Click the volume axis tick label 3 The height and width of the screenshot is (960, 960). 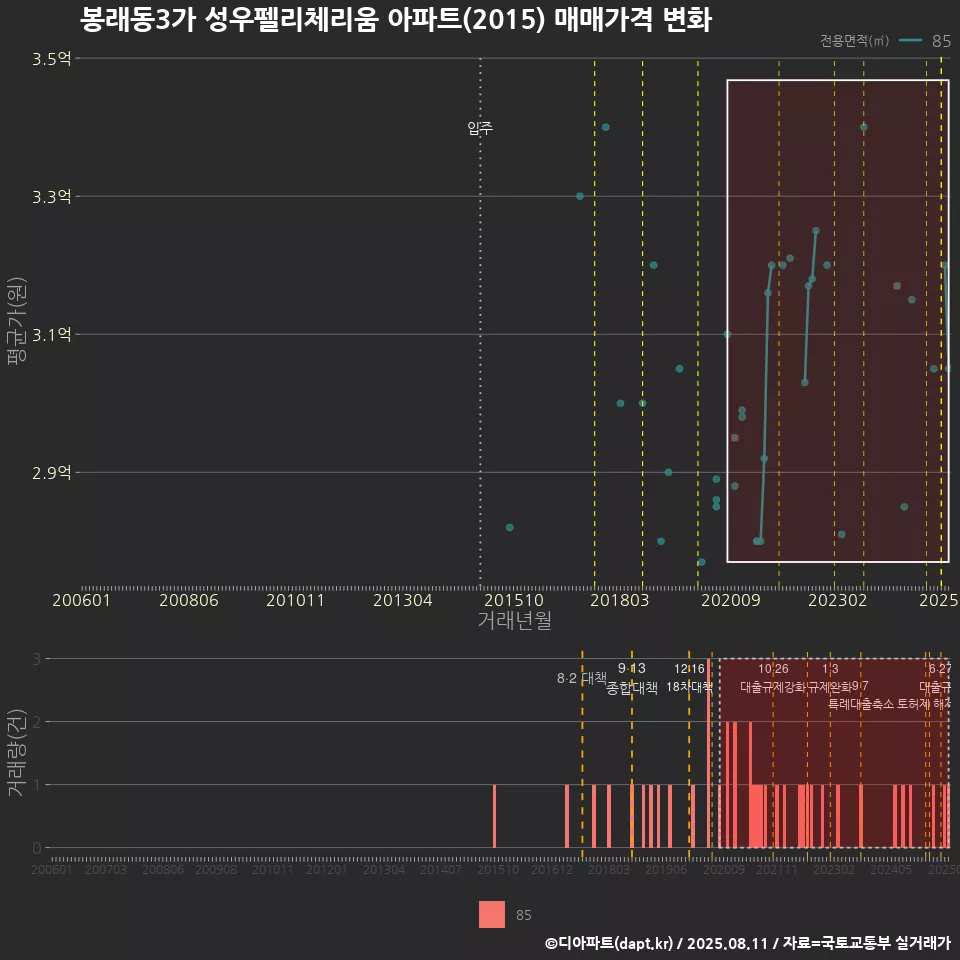[x=37, y=659]
